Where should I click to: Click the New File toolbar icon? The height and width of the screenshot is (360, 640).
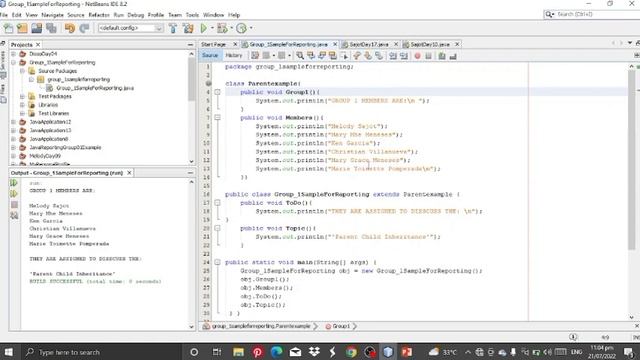tap(8, 28)
